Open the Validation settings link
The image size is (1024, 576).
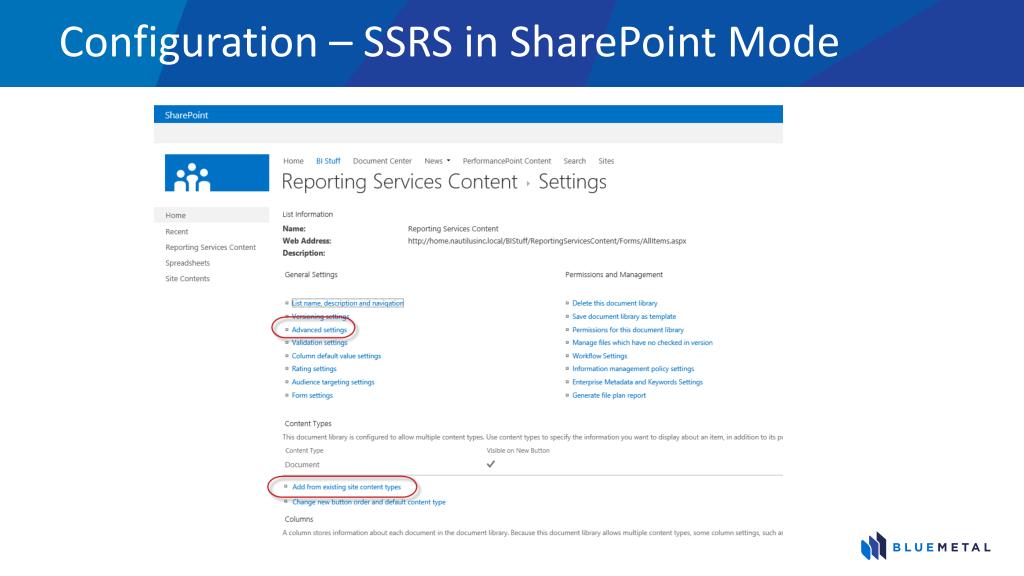click(x=319, y=342)
